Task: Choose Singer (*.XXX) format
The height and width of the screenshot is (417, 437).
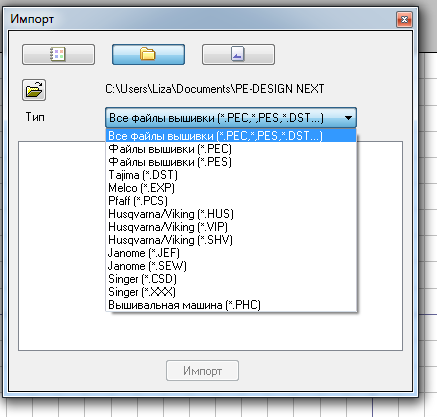Action: coord(231,292)
